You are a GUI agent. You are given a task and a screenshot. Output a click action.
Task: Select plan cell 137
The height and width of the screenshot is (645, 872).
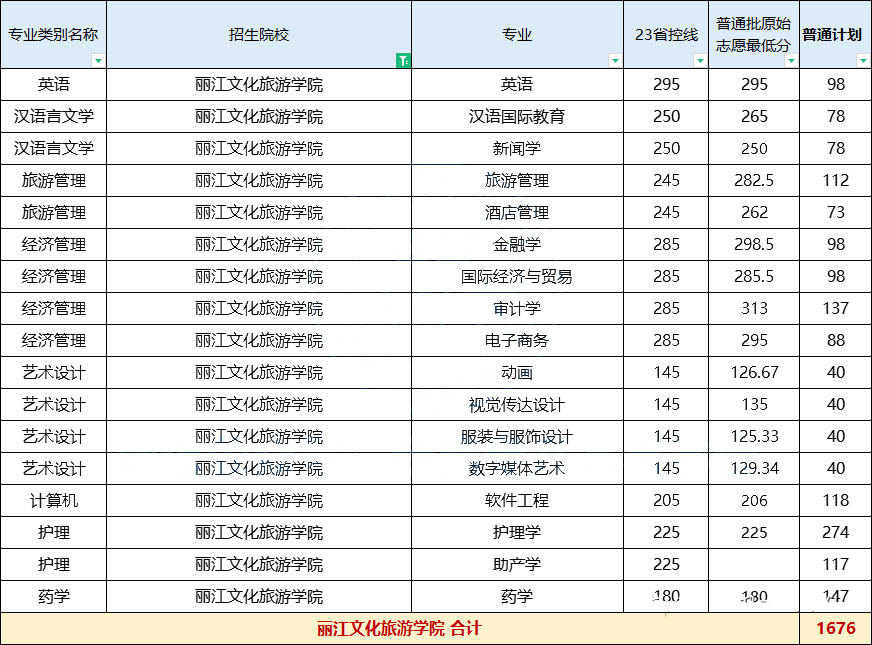835,309
